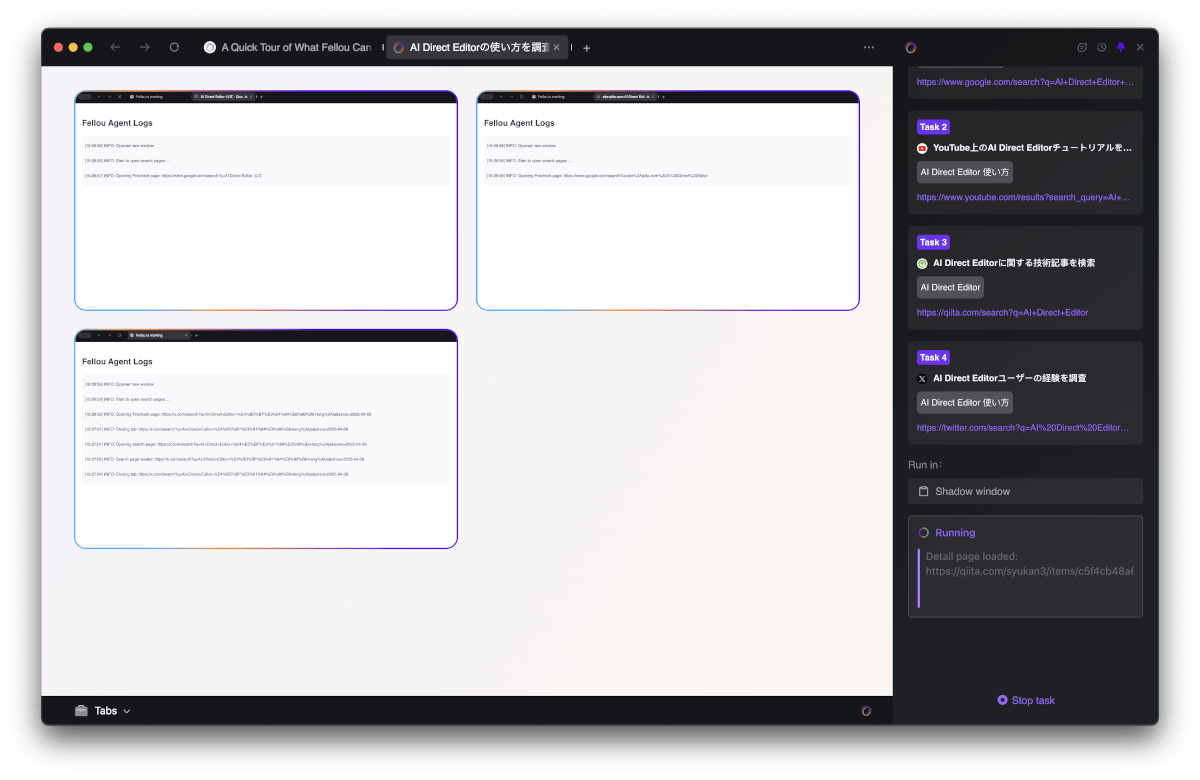Click the Task 2 title about YouTube tutorials

(1032, 148)
